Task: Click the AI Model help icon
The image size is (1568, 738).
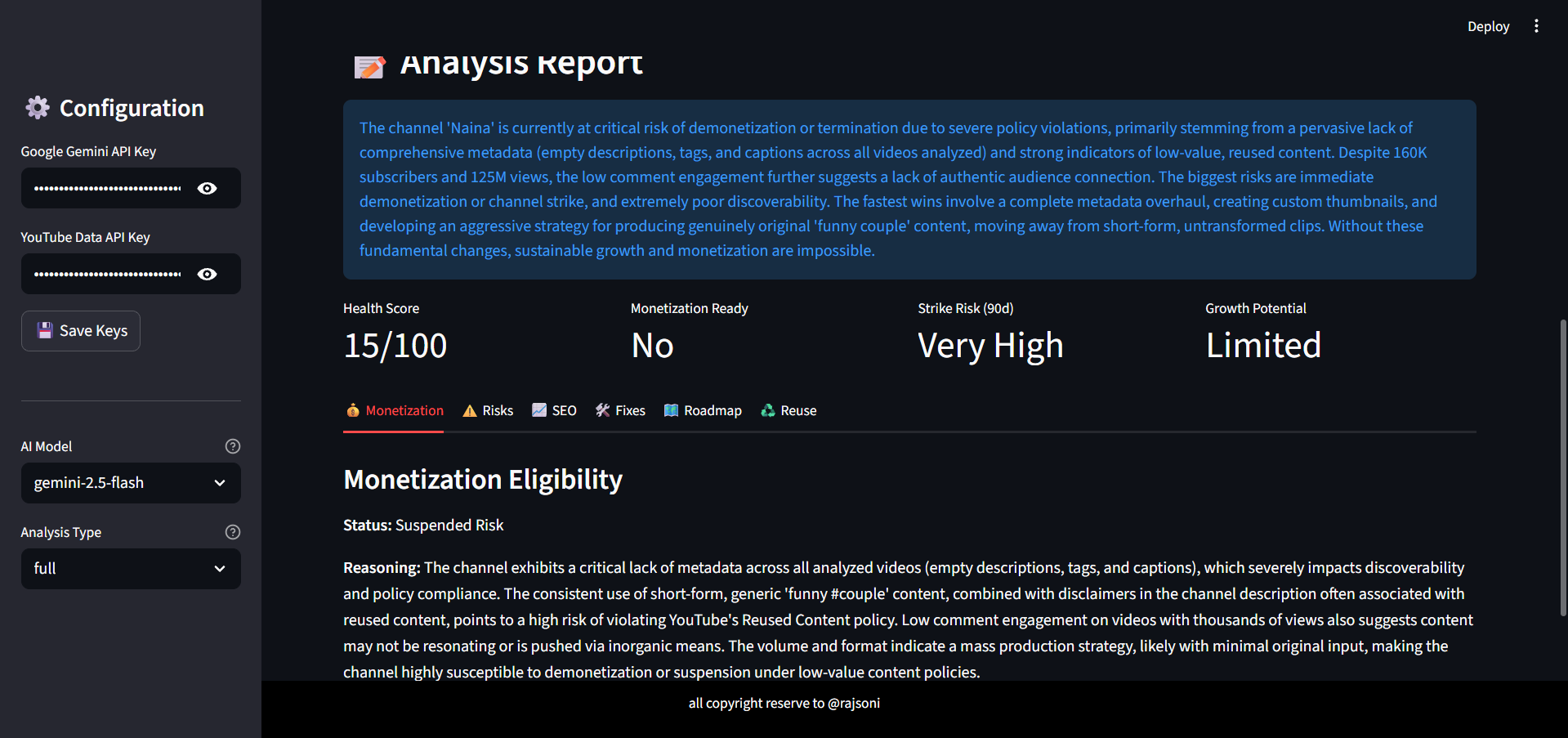Action: point(233,446)
